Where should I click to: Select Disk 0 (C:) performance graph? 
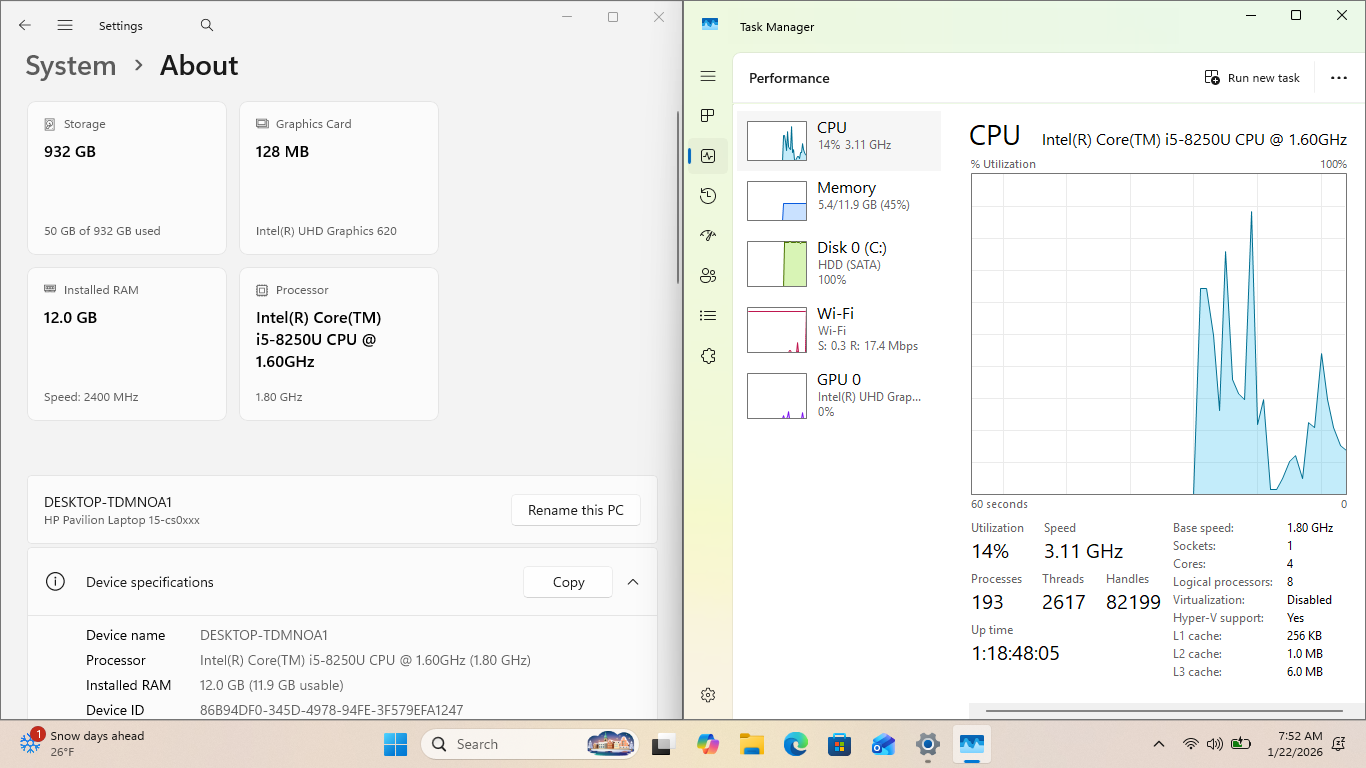point(839,264)
